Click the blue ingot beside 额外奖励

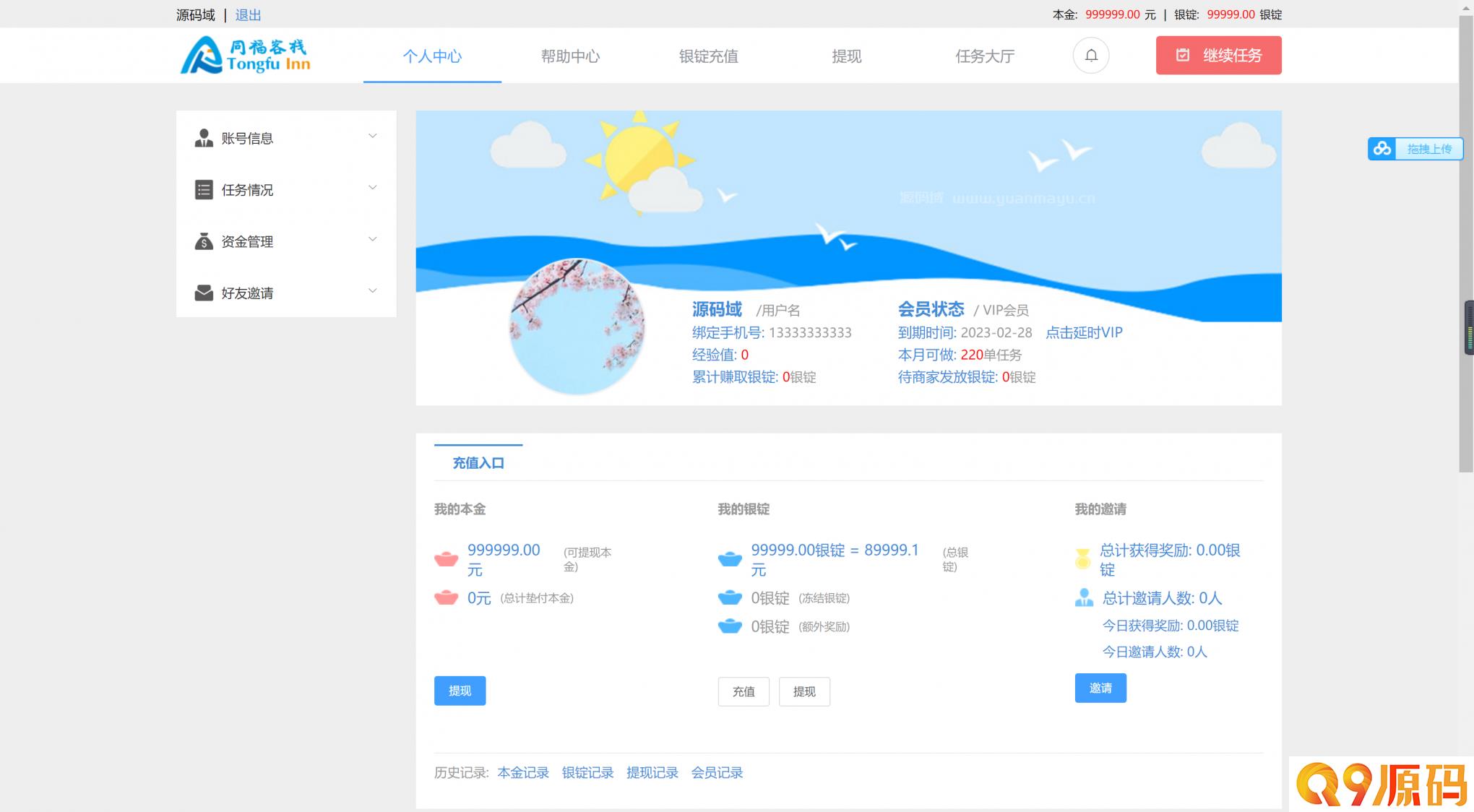(730, 626)
